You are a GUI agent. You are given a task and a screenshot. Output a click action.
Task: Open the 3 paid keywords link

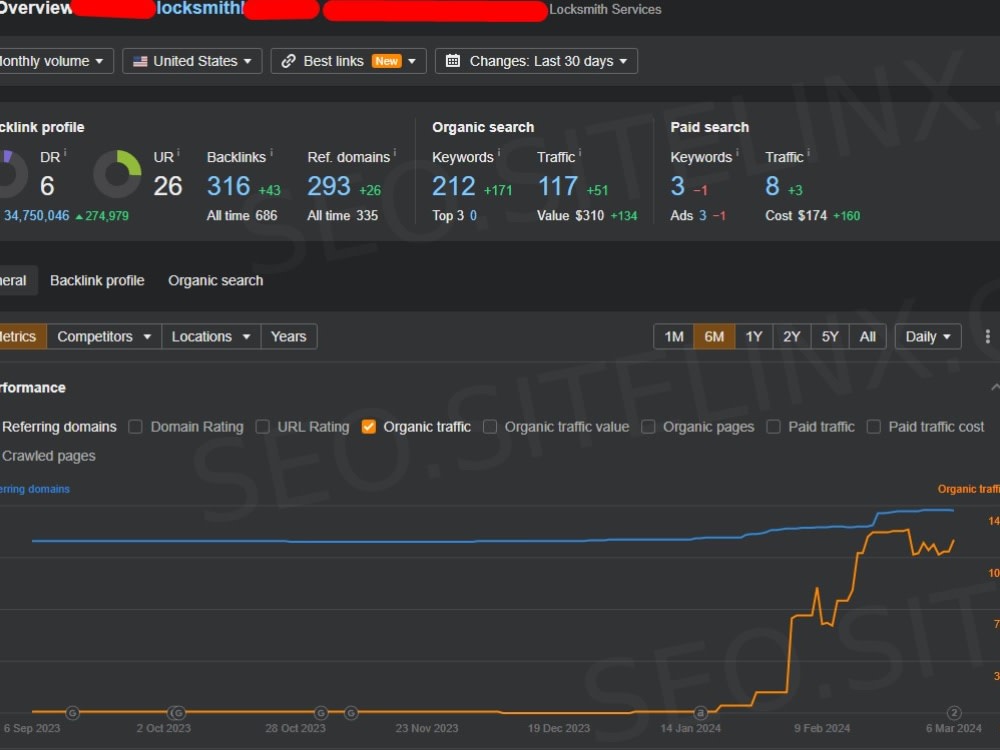click(x=677, y=186)
